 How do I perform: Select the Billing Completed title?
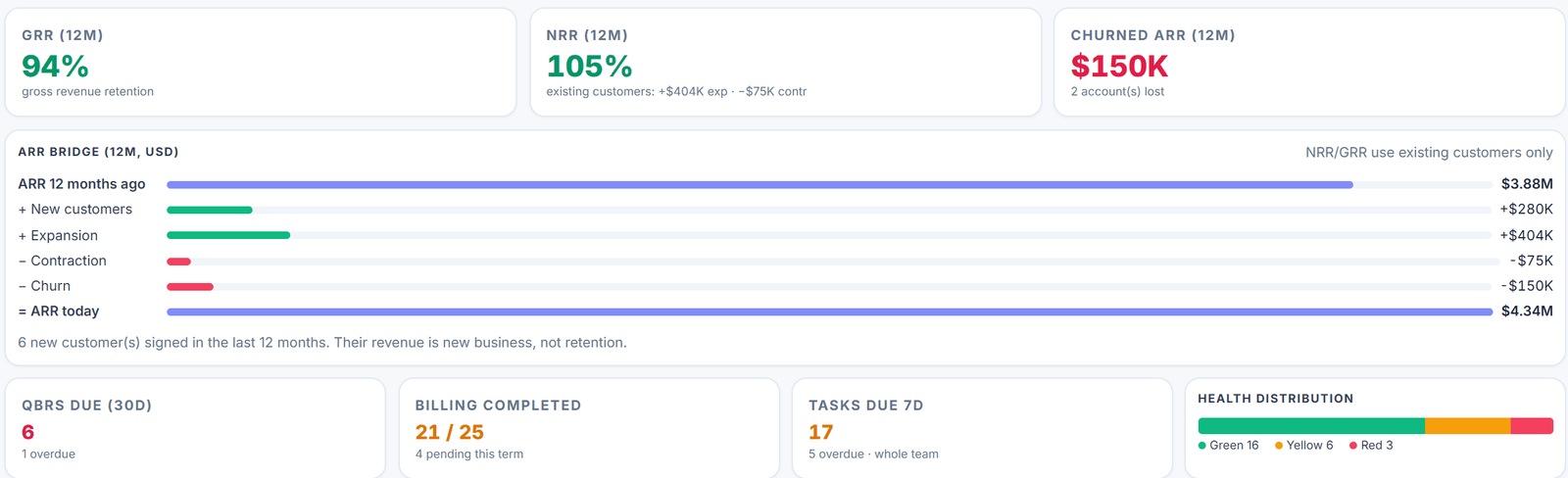(498, 406)
